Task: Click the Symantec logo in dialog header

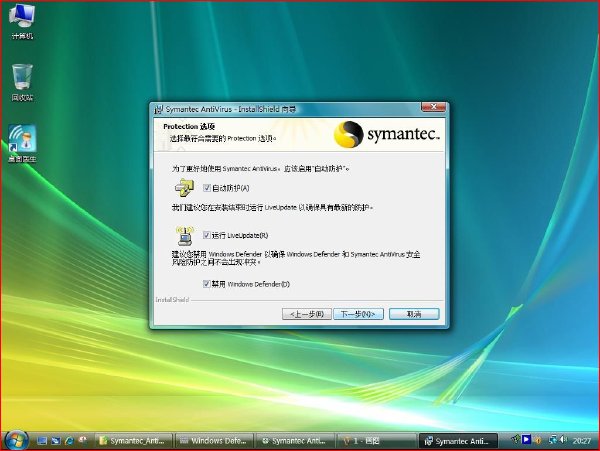Action: 386,134
